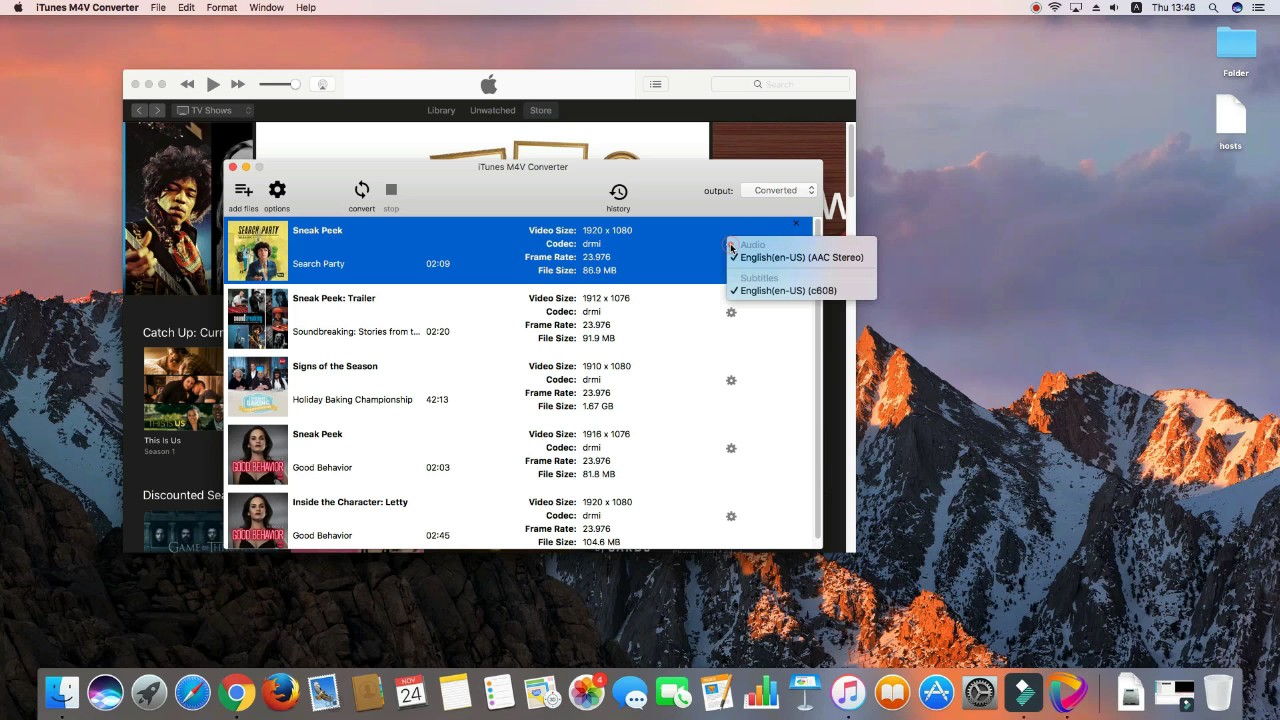Switch to the Unwatched tab in iTunes

(493, 110)
